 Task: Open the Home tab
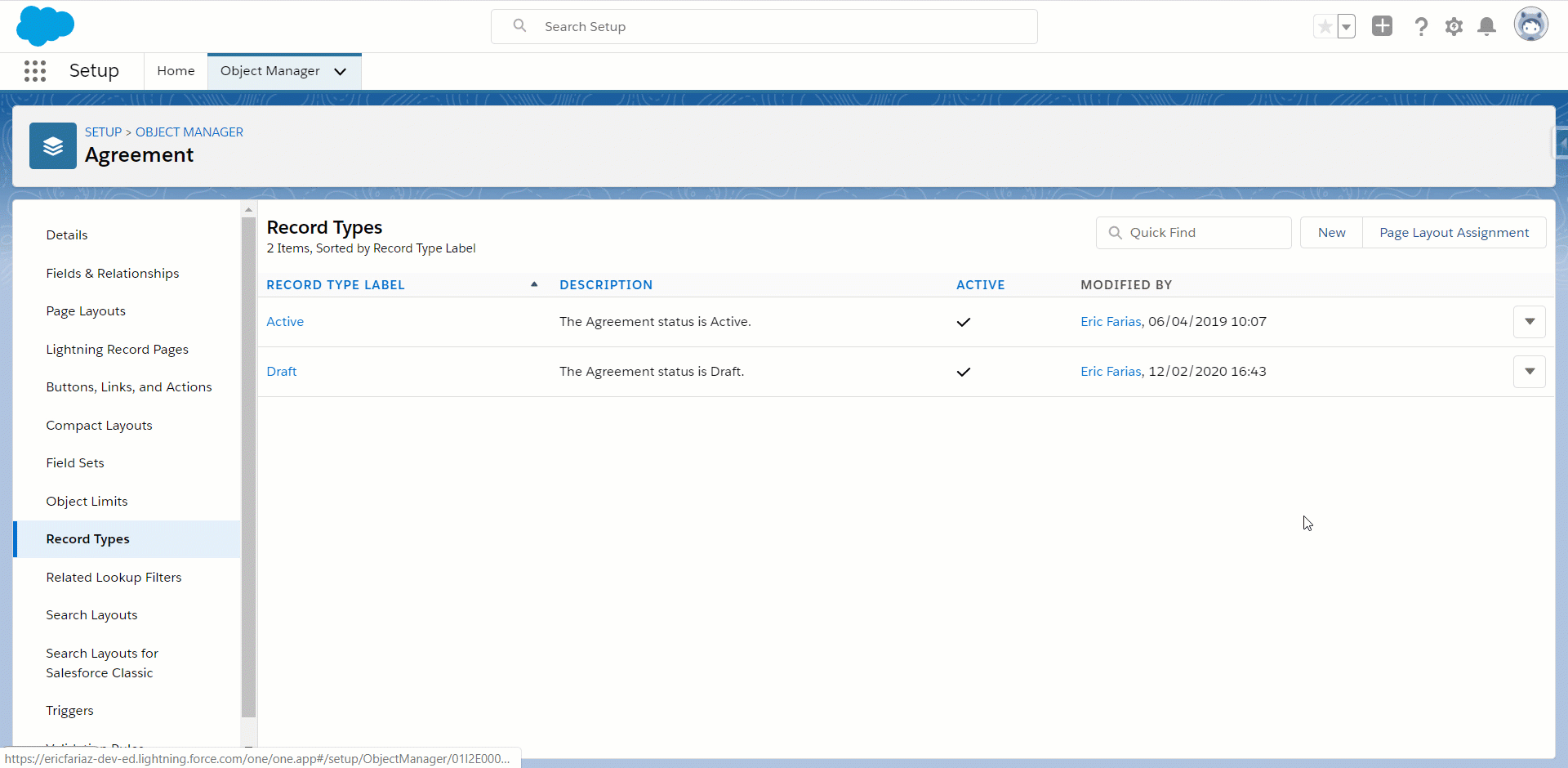(176, 71)
